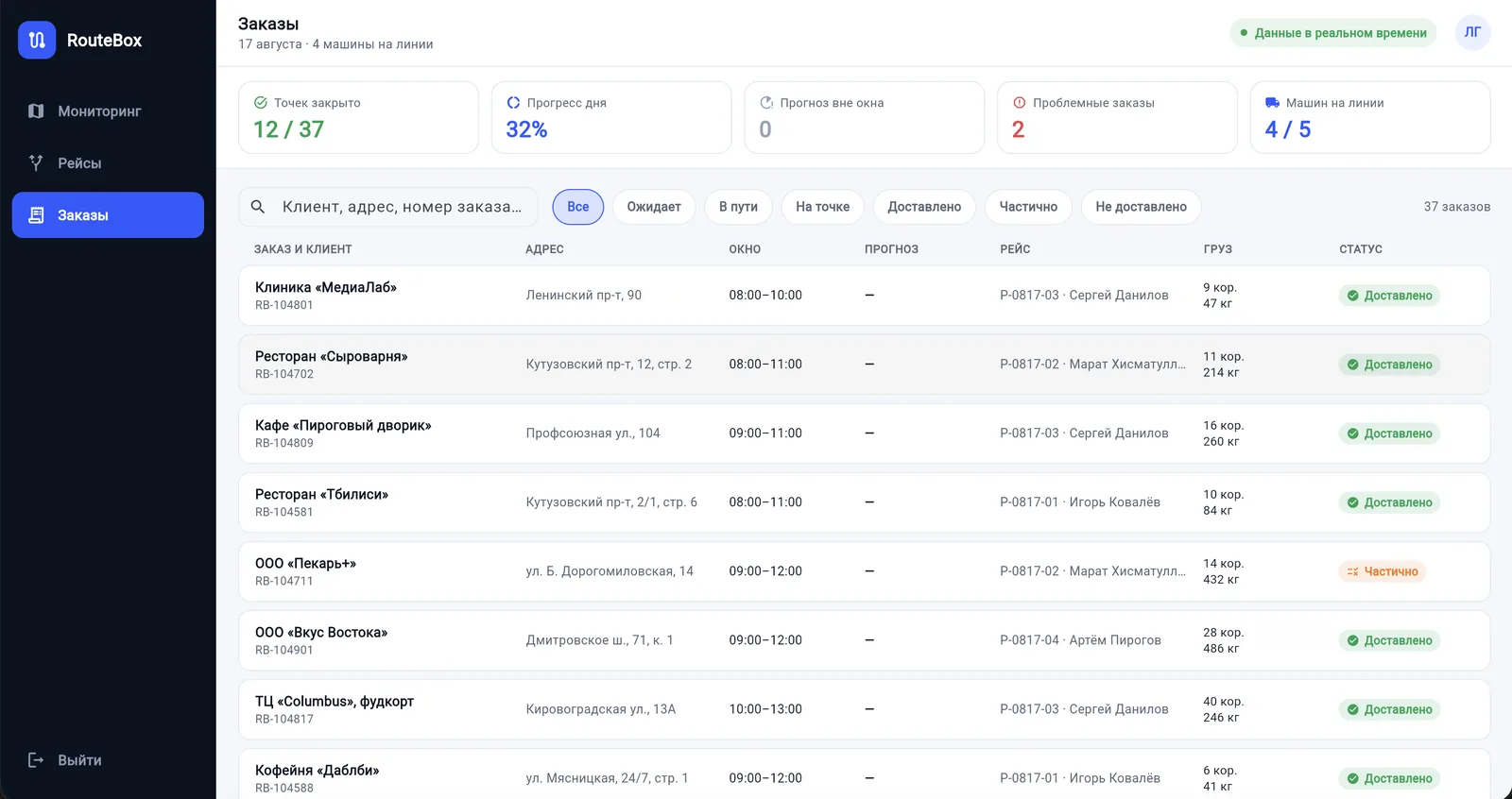This screenshot has width=1512, height=799.
Task: Open order Ресторан «Сыроварня»
Action: (x=864, y=365)
